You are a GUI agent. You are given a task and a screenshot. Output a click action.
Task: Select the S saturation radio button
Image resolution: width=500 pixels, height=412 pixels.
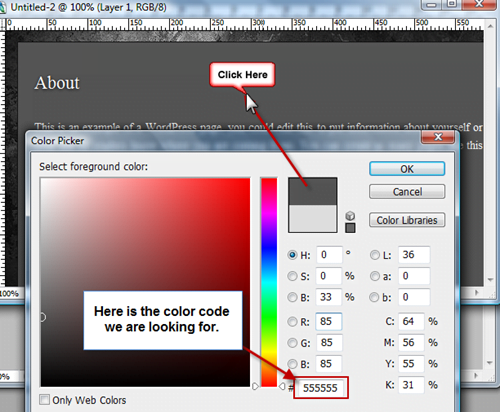coord(292,276)
